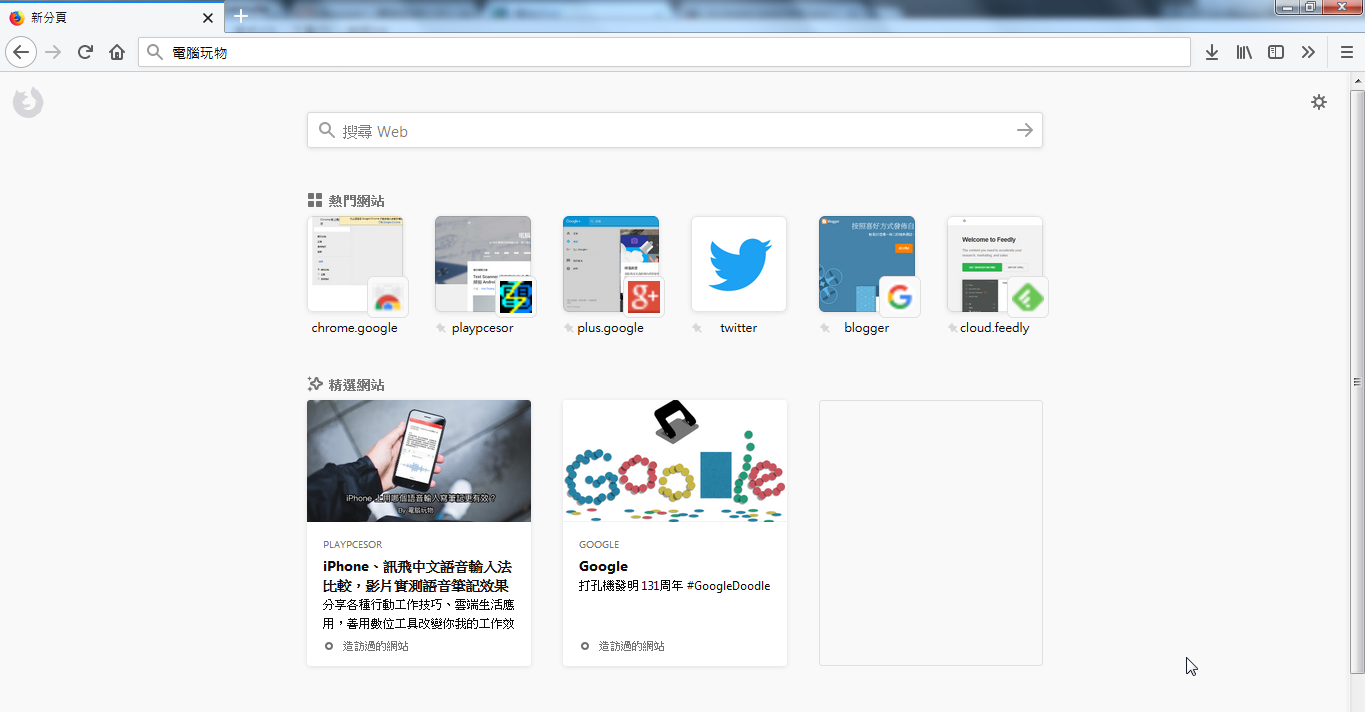Open the iPhone voice input article image
This screenshot has width=1365, height=712.
[419, 461]
